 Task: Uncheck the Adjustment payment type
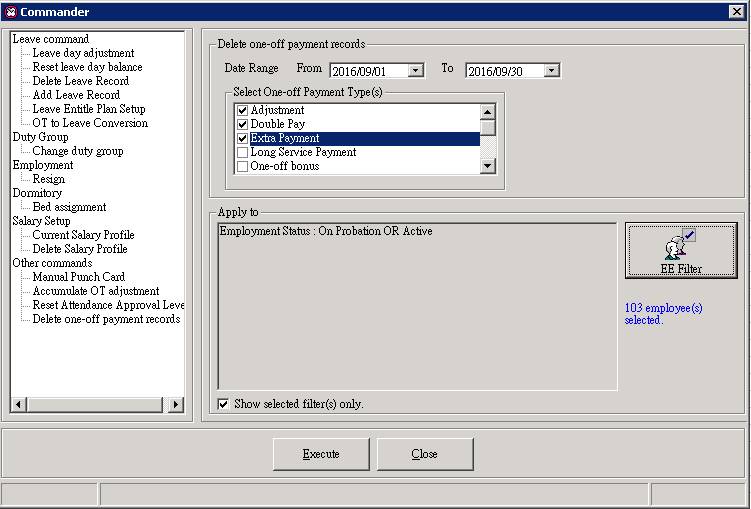242,110
